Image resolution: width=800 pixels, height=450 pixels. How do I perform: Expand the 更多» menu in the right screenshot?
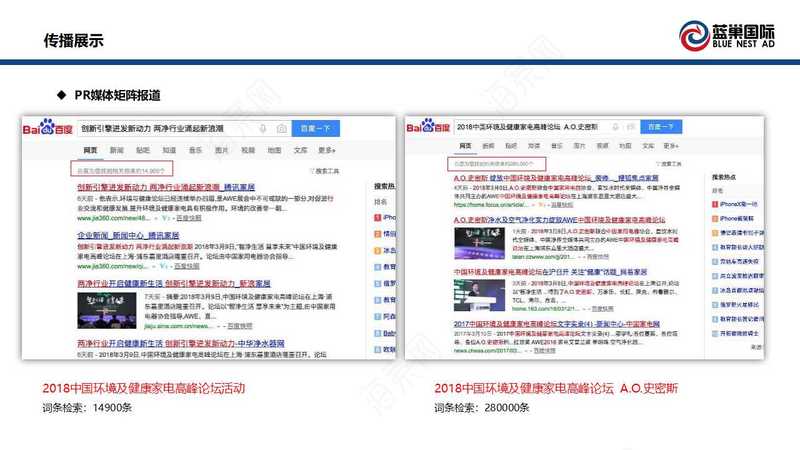click(671, 145)
